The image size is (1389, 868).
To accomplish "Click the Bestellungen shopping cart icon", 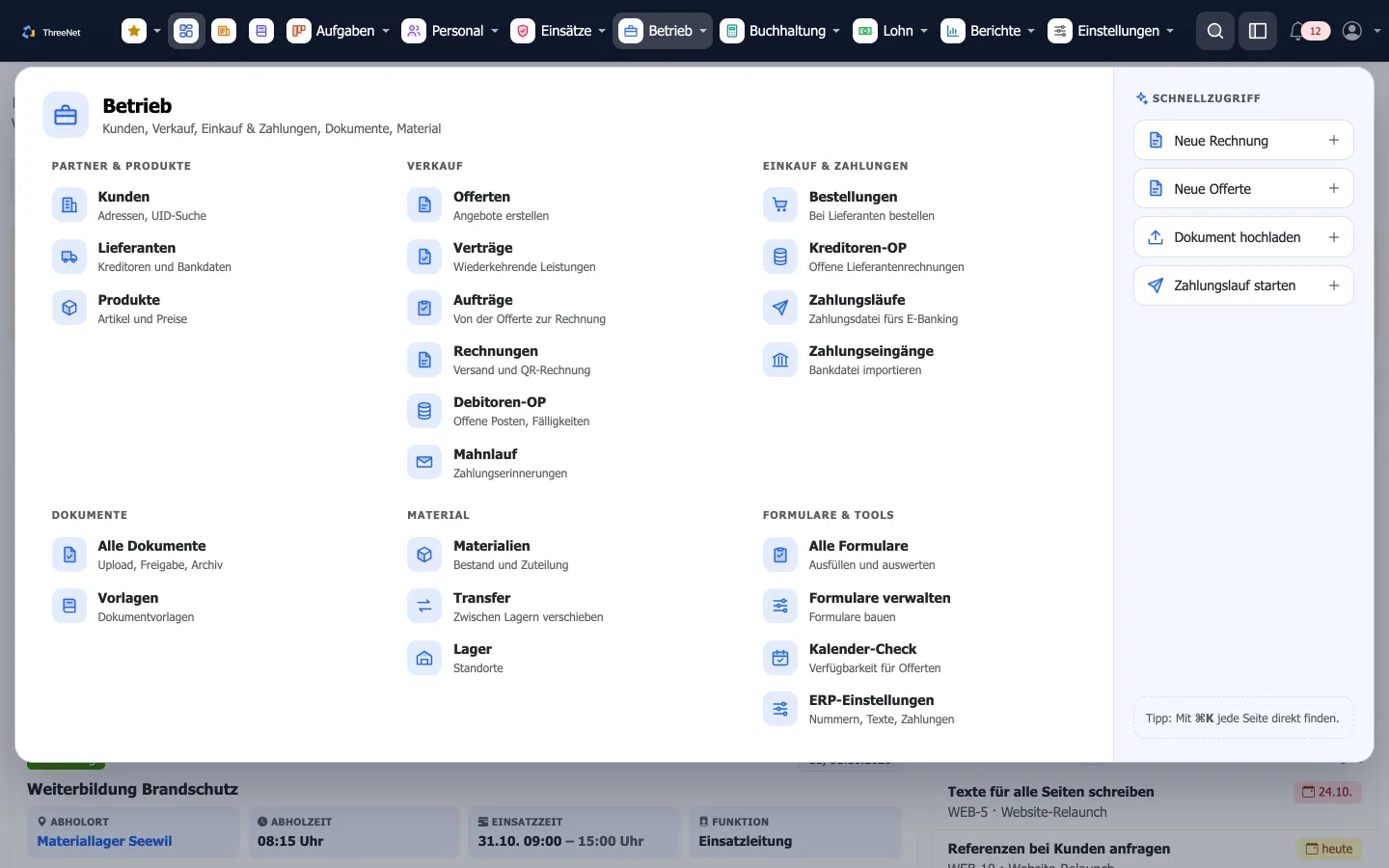I will click(780, 205).
